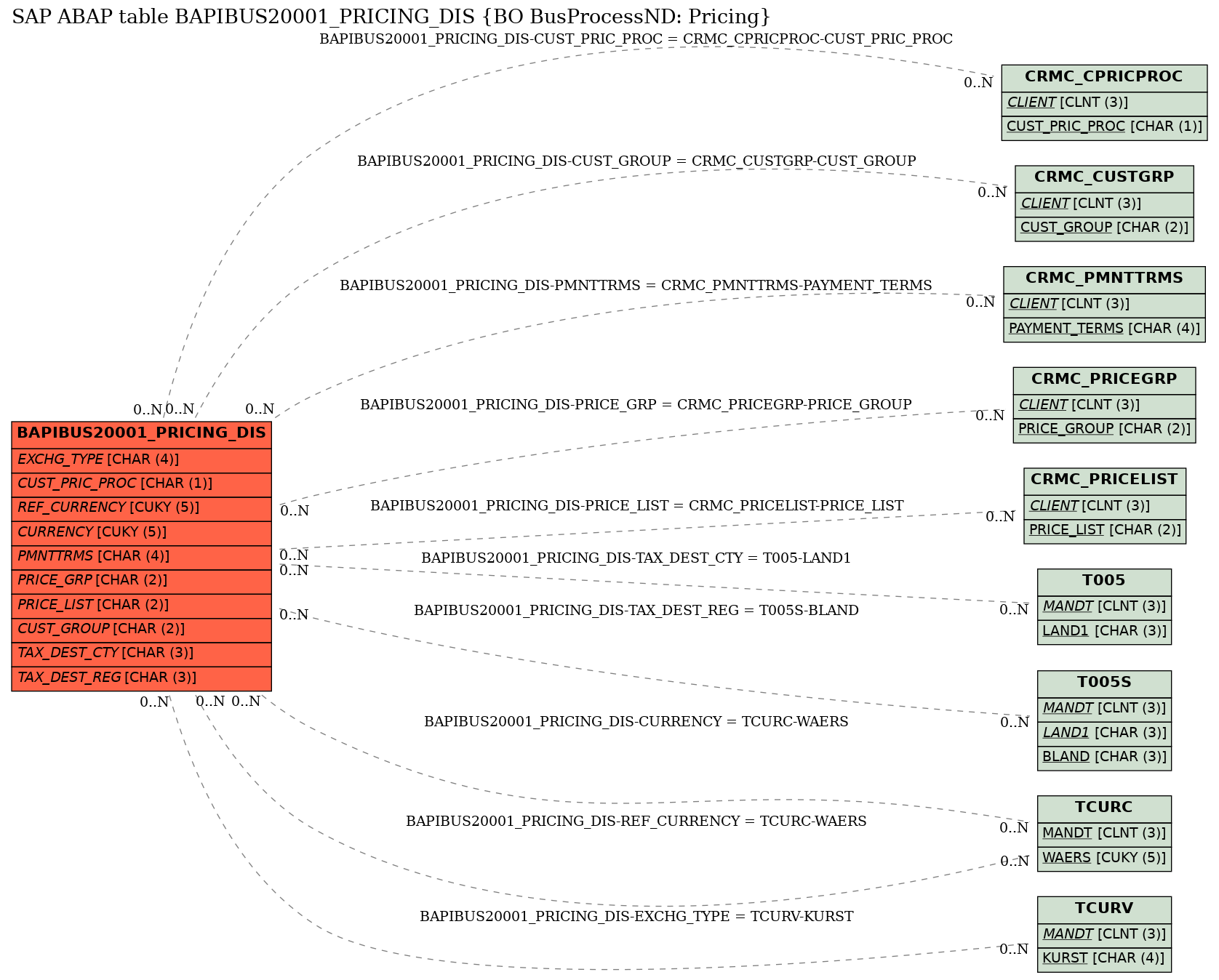The height and width of the screenshot is (980, 1219).
Task: Click MANDT field in TCURC table
Action: [1104, 834]
